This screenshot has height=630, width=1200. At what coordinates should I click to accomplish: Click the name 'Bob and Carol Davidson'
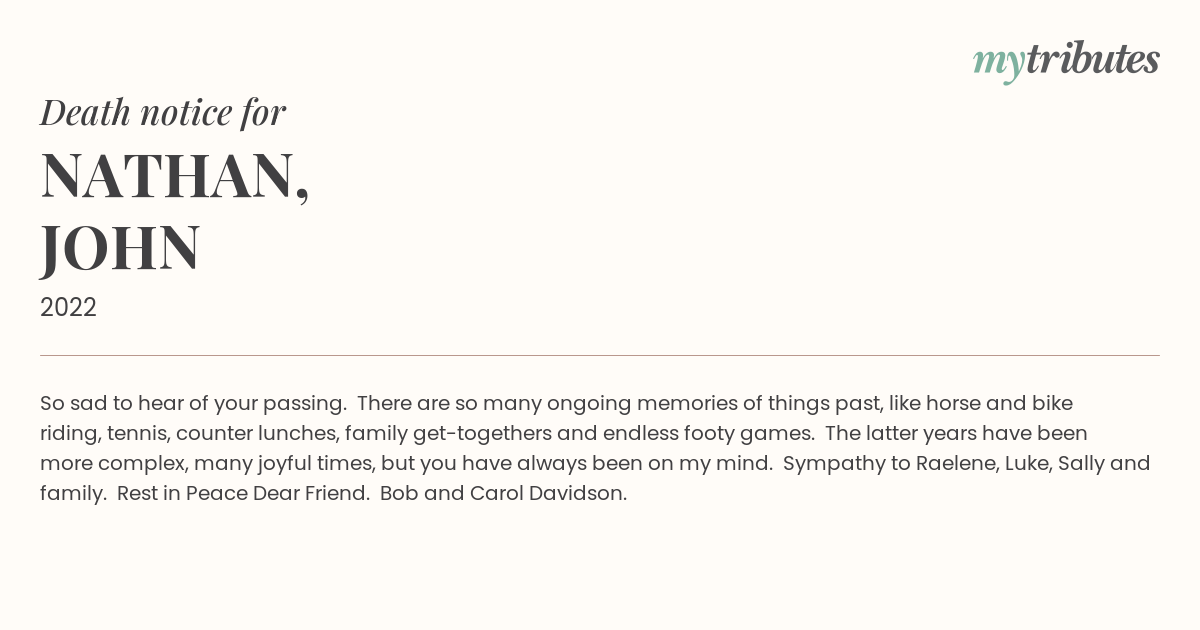click(502, 494)
